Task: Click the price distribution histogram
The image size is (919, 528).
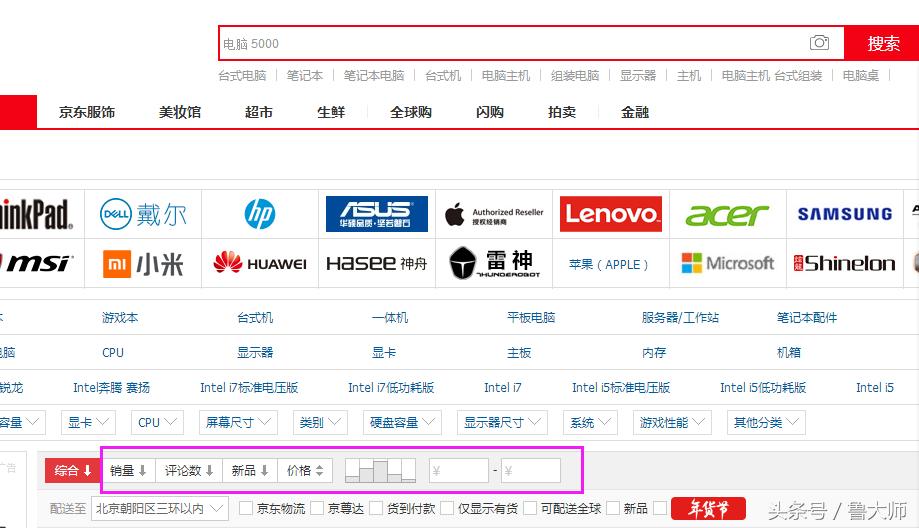Action: [380, 471]
